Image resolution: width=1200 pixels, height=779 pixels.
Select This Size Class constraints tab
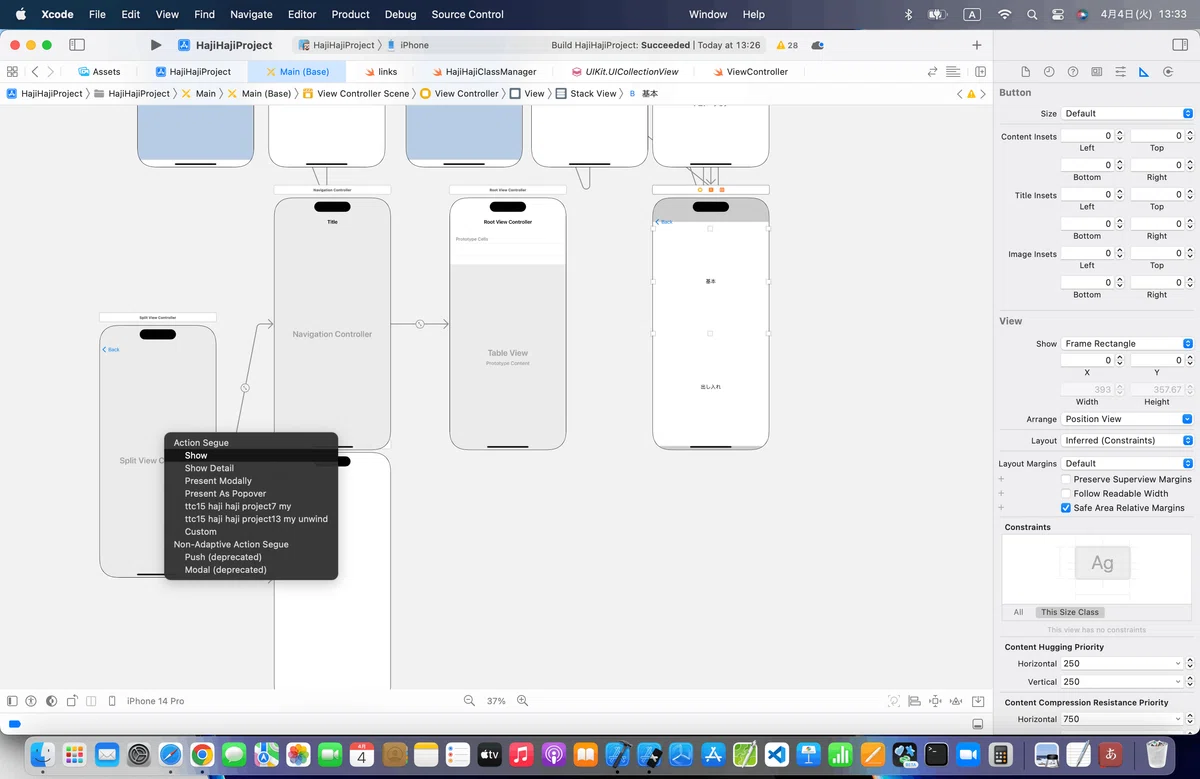click(x=1069, y=612)
